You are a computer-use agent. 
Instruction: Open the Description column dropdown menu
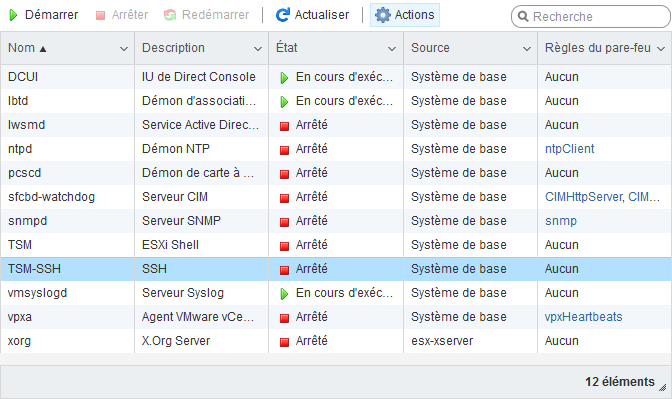click(x=258, y=49)
